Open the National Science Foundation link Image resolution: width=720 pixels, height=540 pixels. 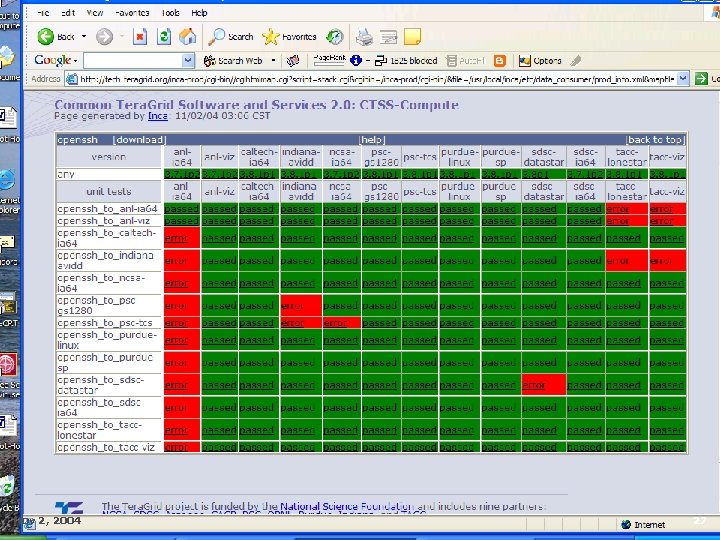click(x=346, y=506)
